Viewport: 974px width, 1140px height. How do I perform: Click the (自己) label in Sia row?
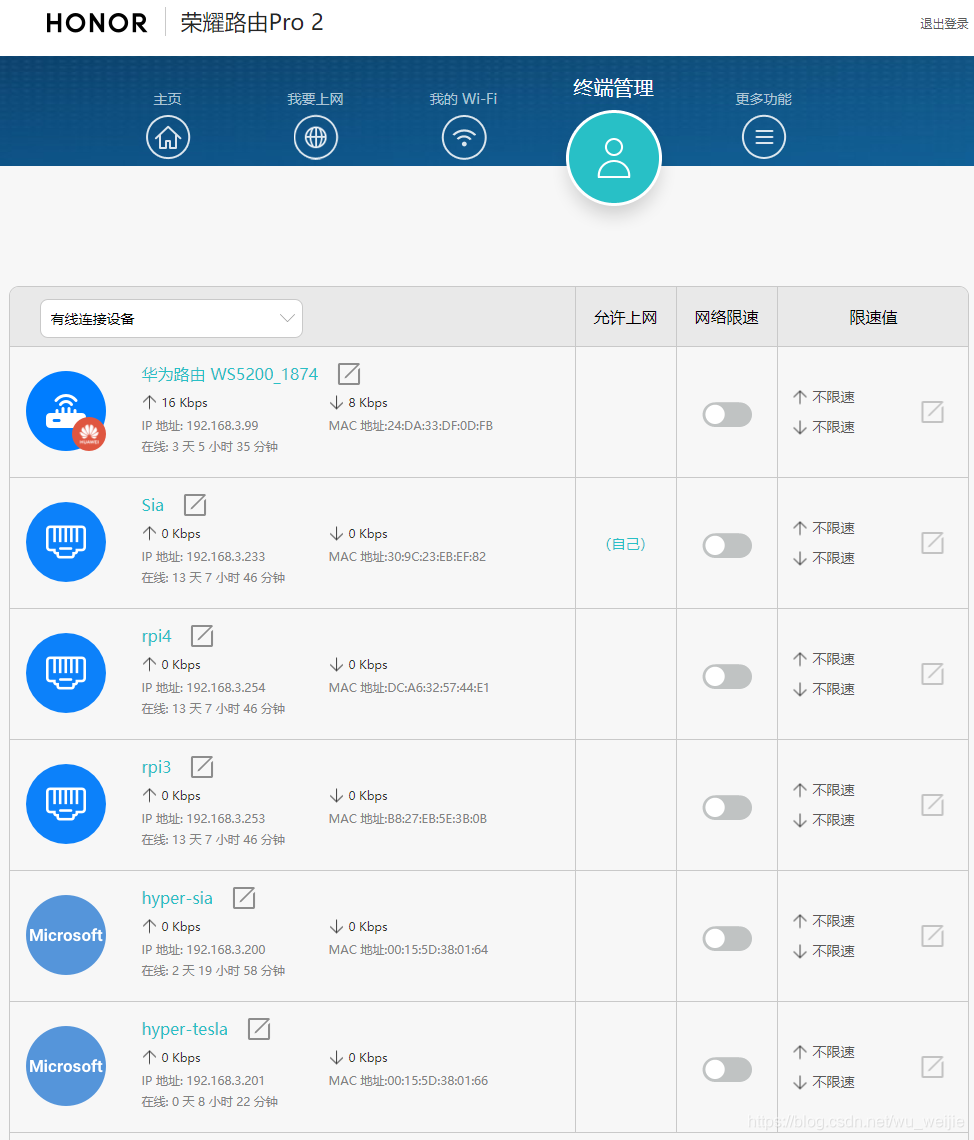coord(625,544)
